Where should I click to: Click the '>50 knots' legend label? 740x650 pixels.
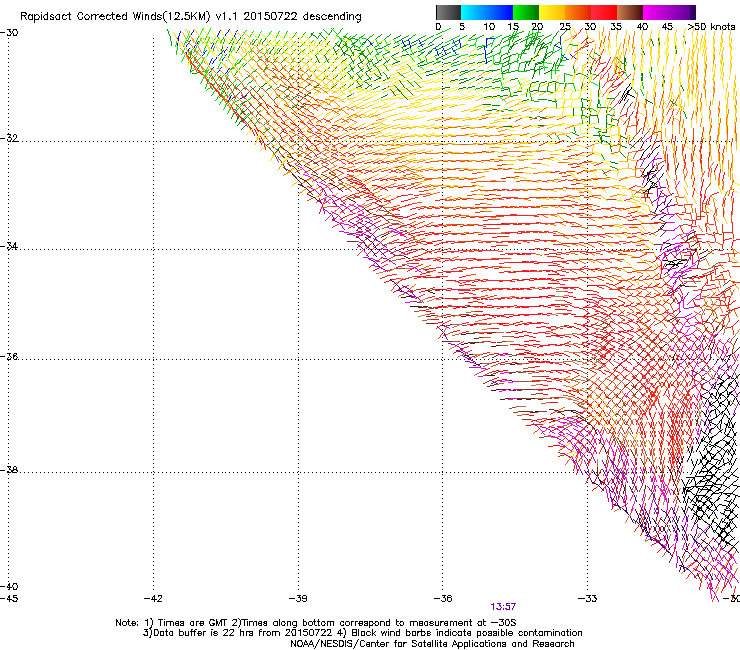click(712, 27)
